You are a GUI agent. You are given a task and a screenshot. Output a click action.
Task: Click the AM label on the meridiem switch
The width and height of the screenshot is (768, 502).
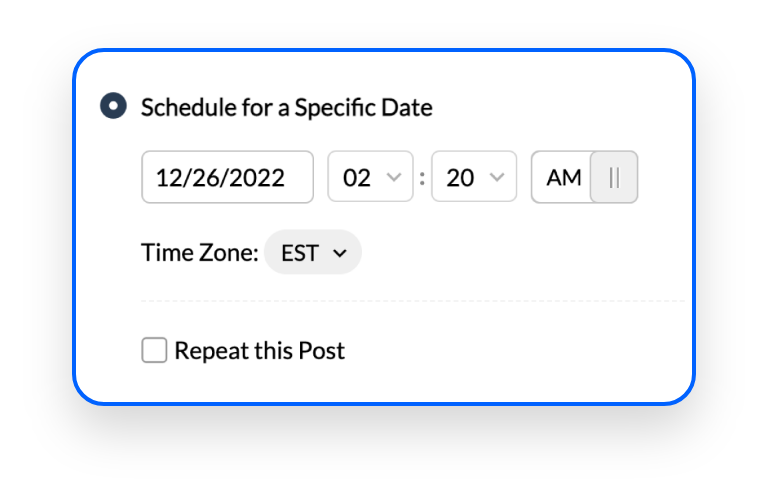(x=564, y=177)
